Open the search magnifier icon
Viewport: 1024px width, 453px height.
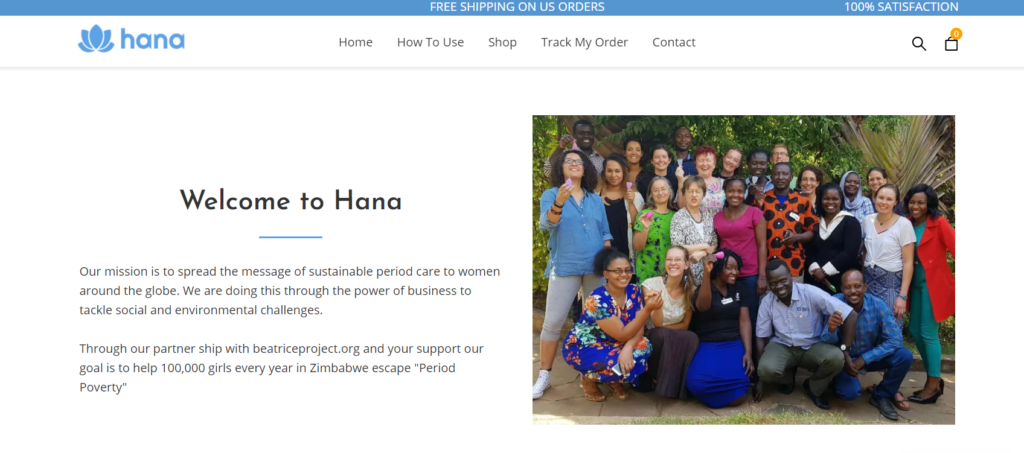tap(919, 44)
